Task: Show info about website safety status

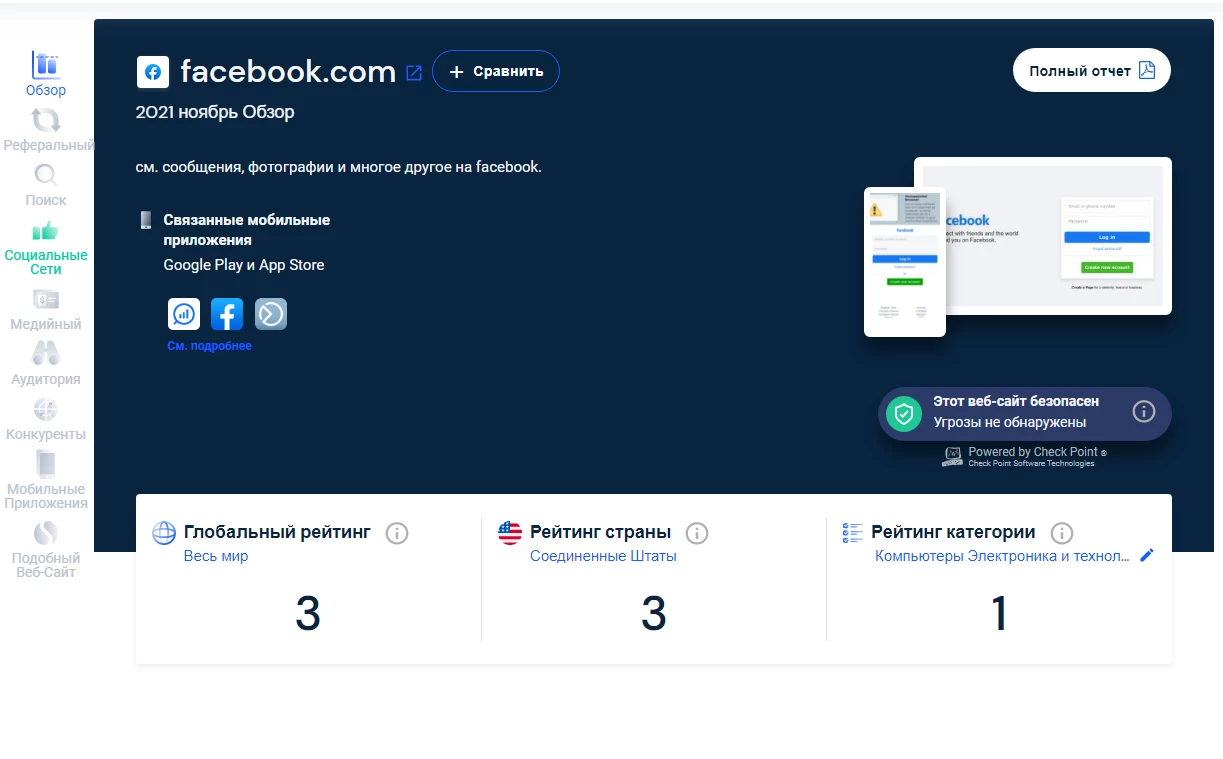Action: [x=1144, y=411]
